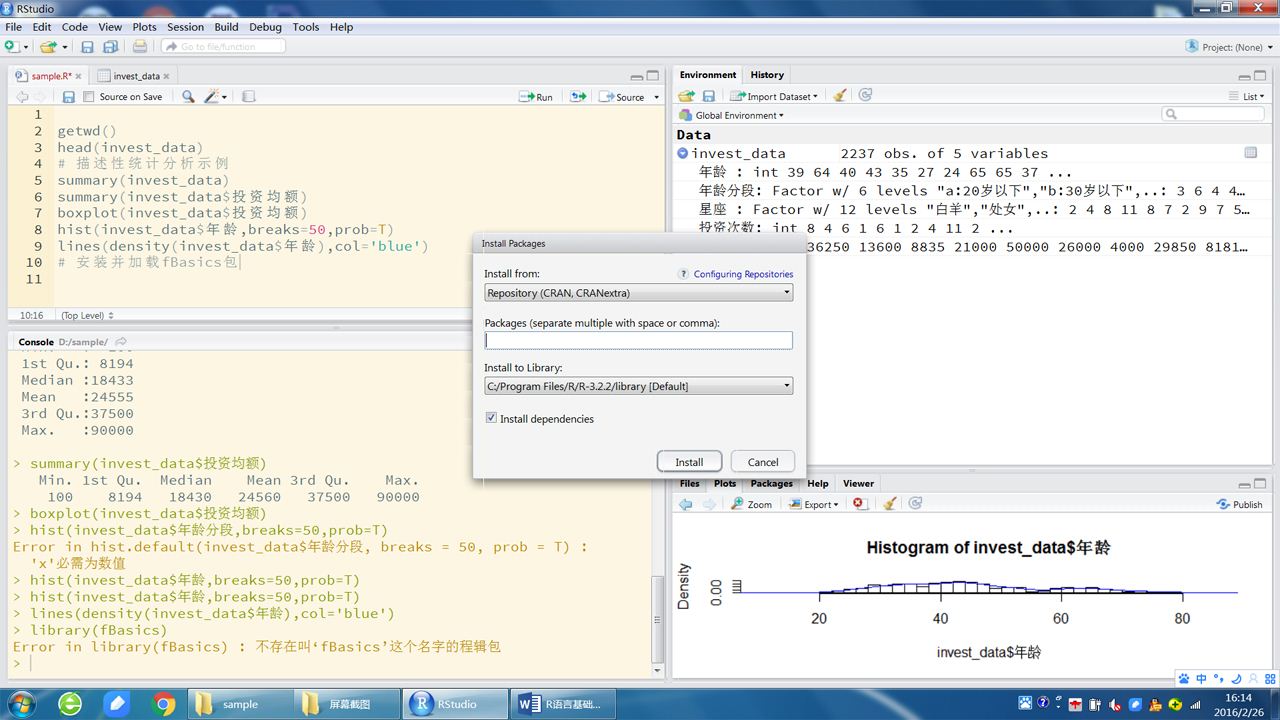Click the Open File folder icon in main toolbar
Screen dimensions: 1280x720
click(48, 47)
